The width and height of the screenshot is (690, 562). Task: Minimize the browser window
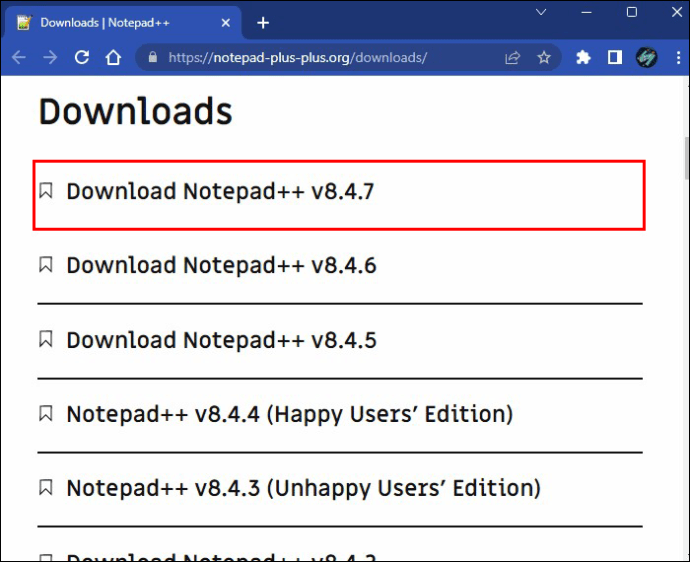click(x=586, y=12)
